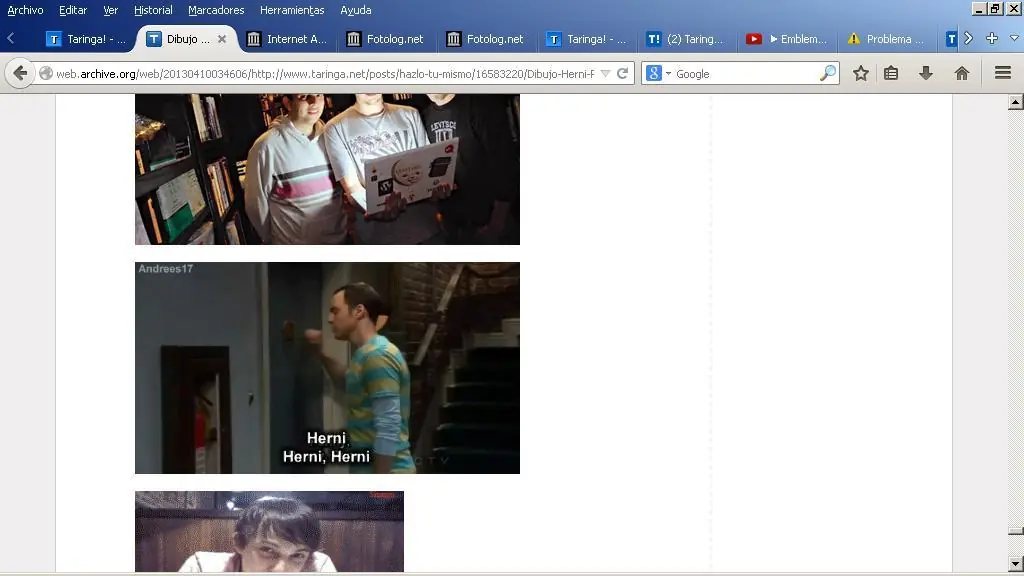Open the Ver menu
This screenshot has width=1024, height=576.
click(x=110, y=10)
